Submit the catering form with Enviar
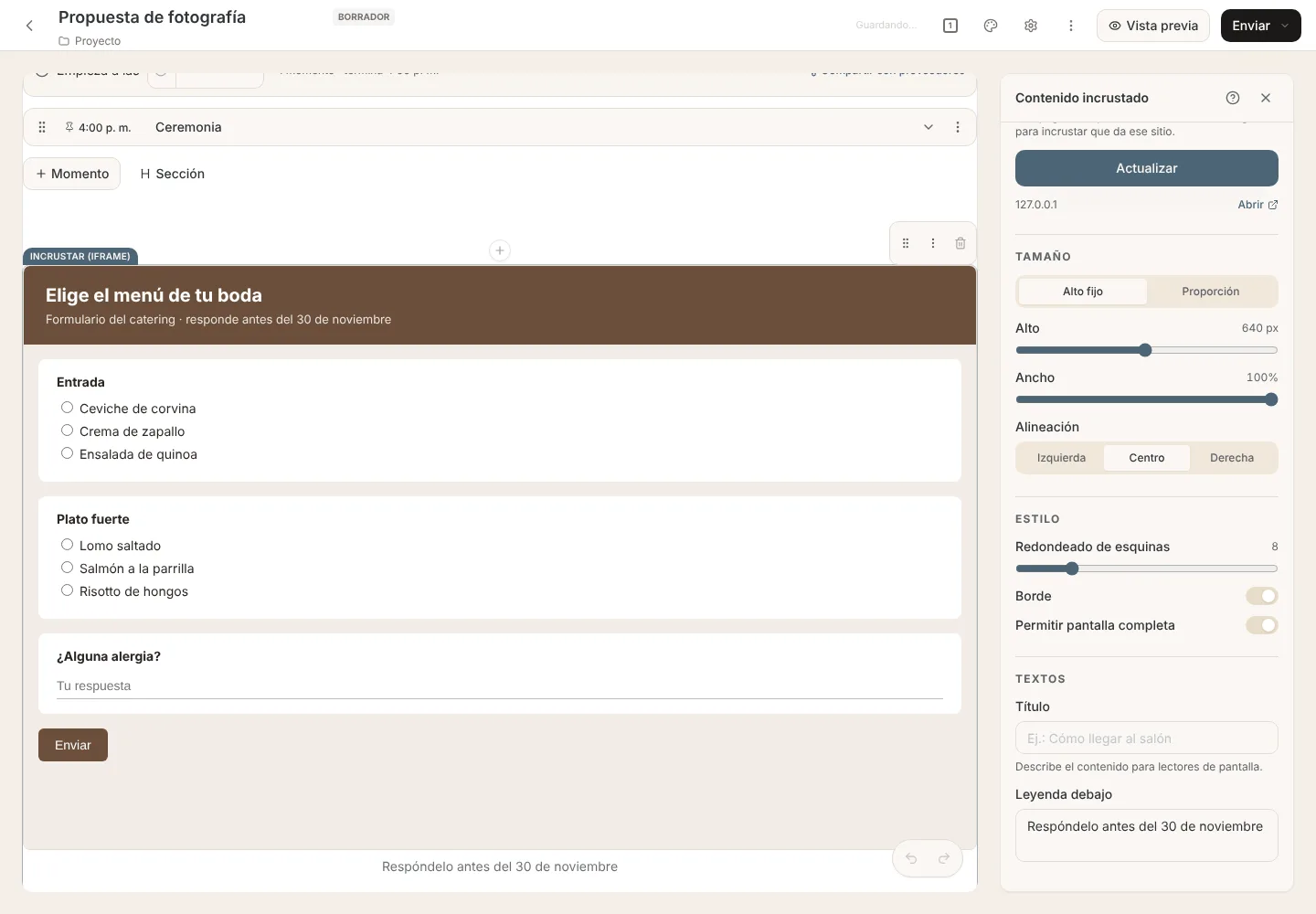 pyautogui.click(x=73, y=745)
